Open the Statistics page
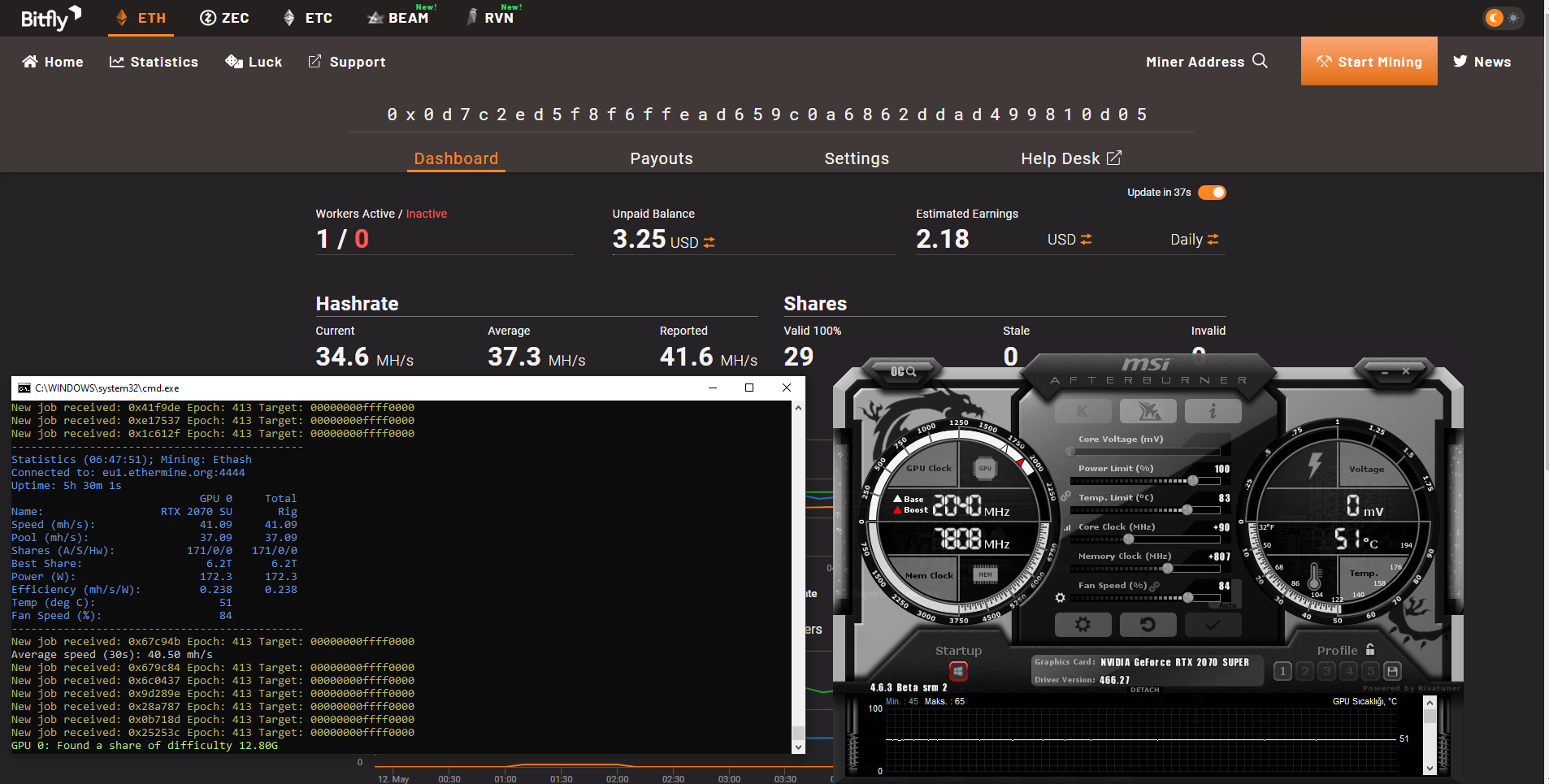This screenshot has width=1549, height=784. pos(154,62)
